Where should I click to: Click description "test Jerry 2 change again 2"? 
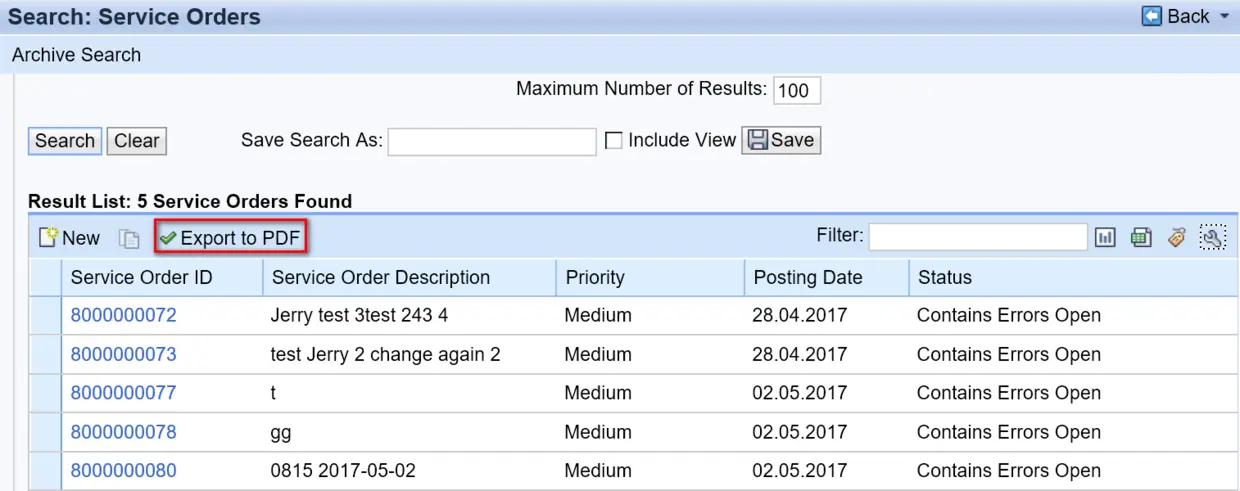pyautogui.click(x=385, y=354)
